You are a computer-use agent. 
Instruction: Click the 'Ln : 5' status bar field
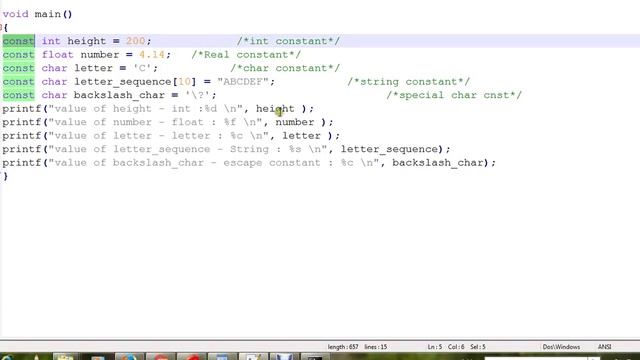pyautogui.click(x=435, y=347)
